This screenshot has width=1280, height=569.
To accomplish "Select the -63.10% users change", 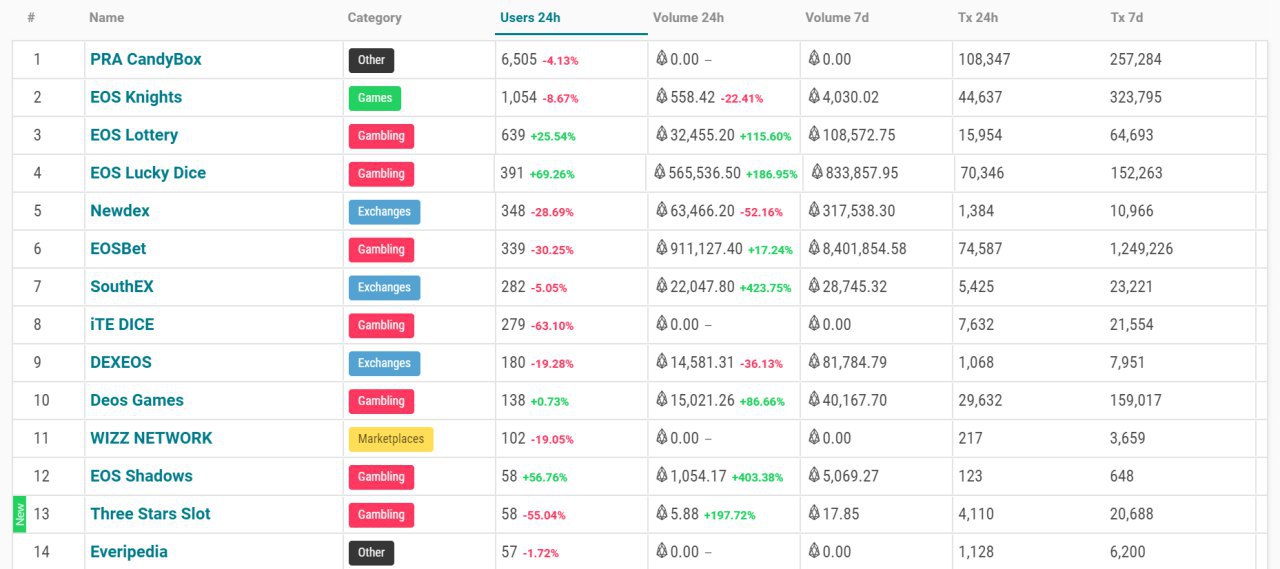I will [x=552, y=326].
